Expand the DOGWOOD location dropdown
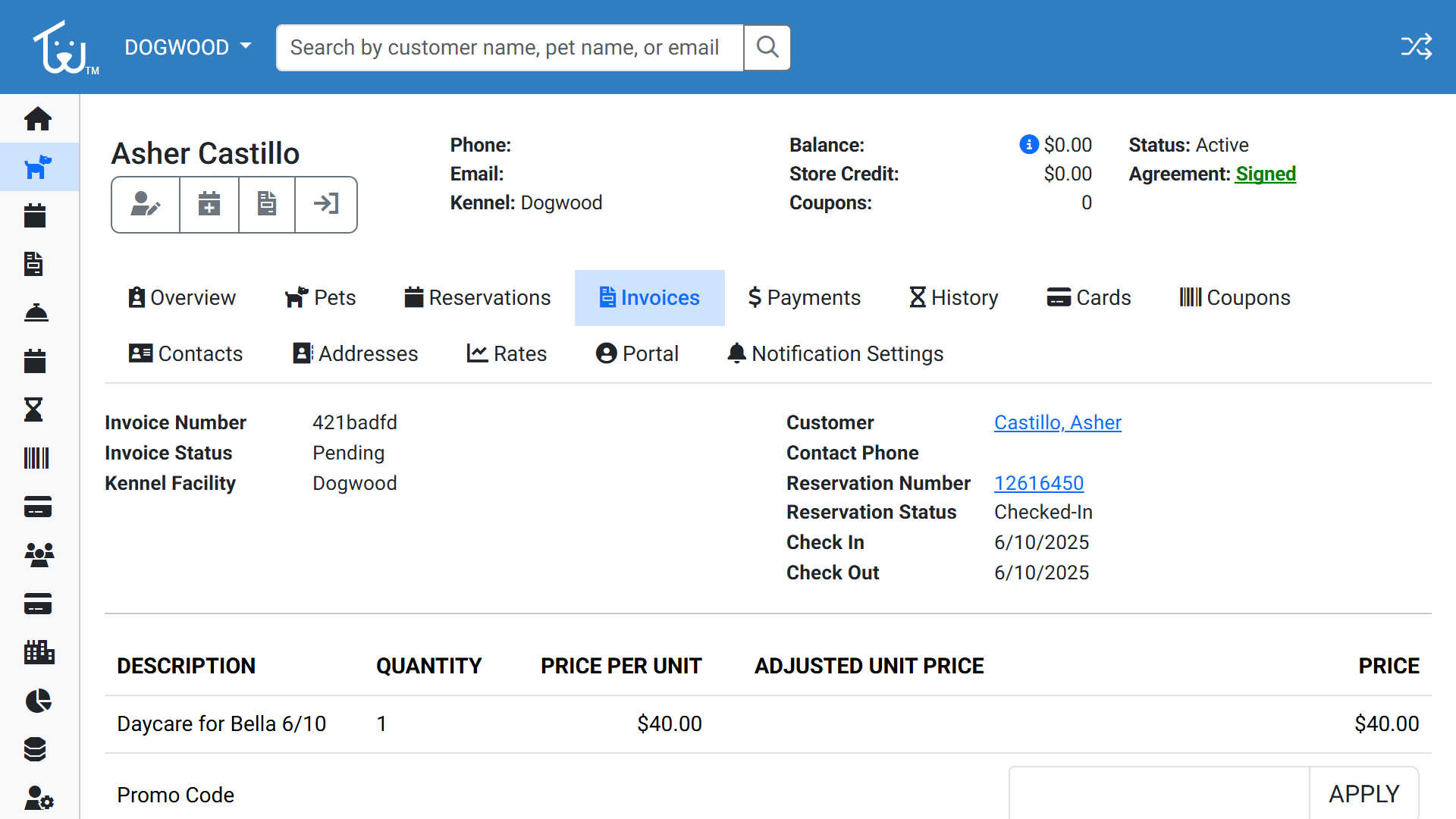The height and width of the screenshot is (819, 1456). (x=187, y=47)
